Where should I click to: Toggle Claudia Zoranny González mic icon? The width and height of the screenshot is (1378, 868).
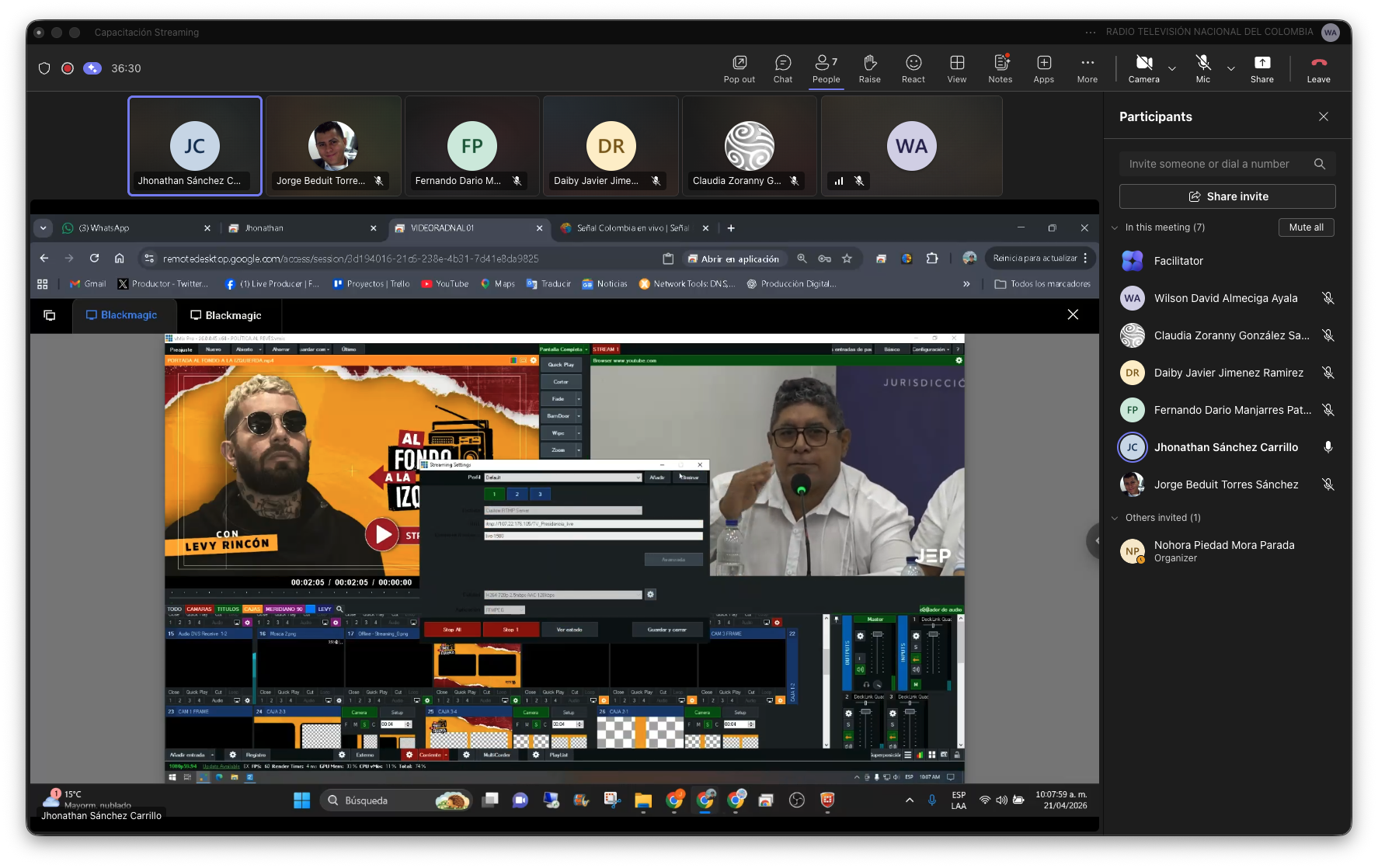1328,335
